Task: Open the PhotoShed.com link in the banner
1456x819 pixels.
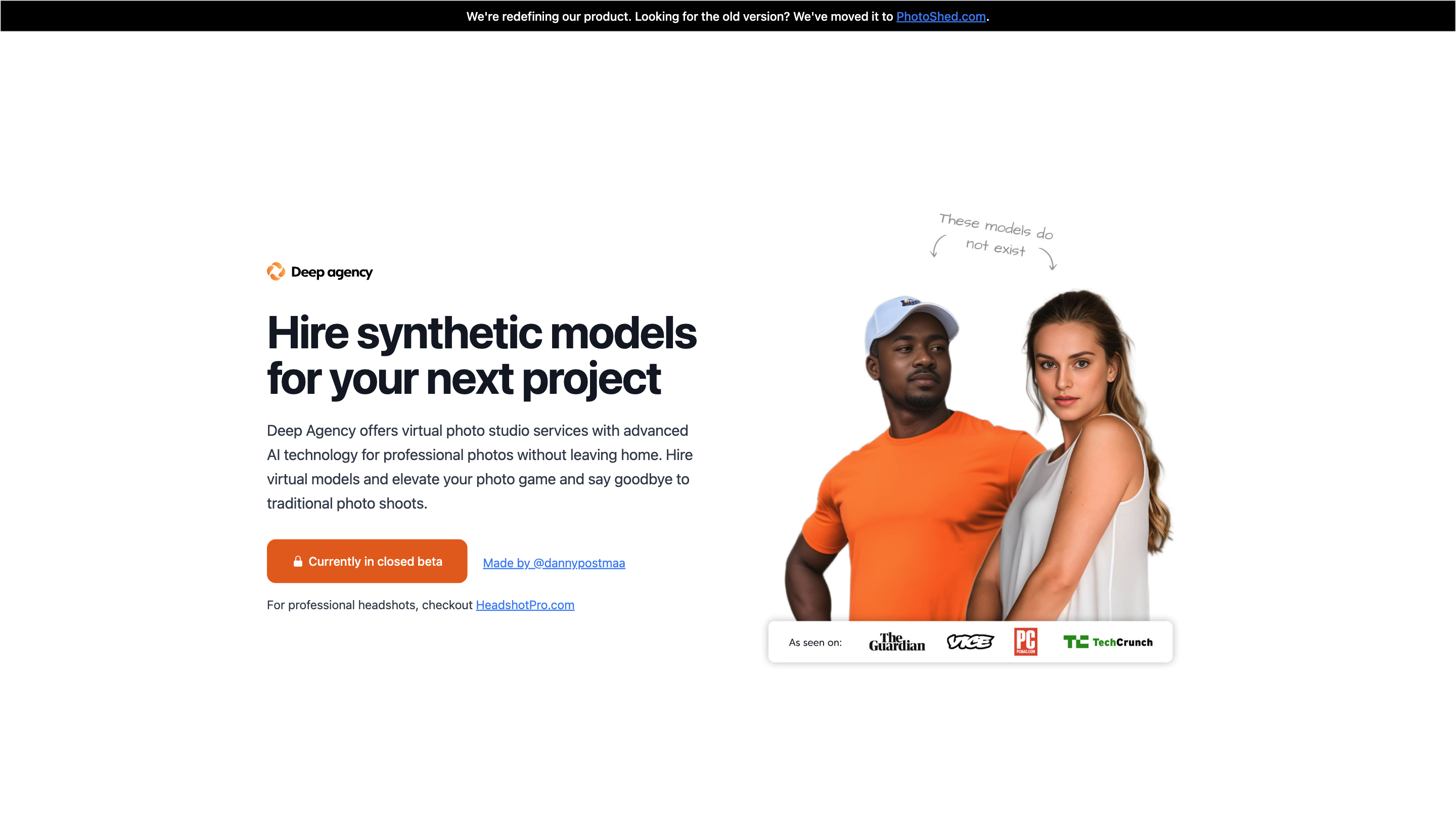Action: pyautogui.click(x=940, y=16)
